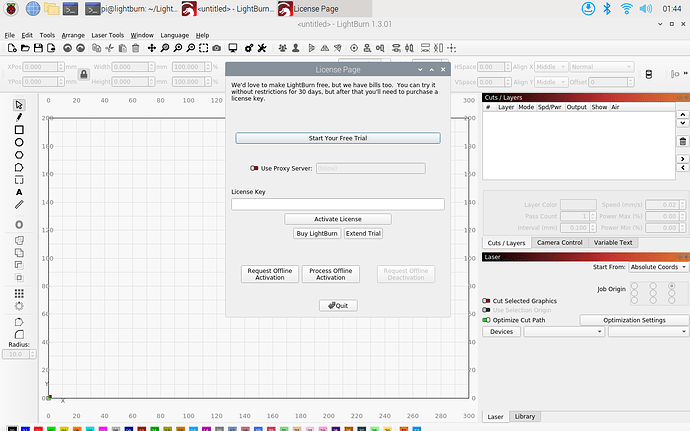Open the Language menu
The height and width of the screenshot is (431, 690).
tap(175, 35)
